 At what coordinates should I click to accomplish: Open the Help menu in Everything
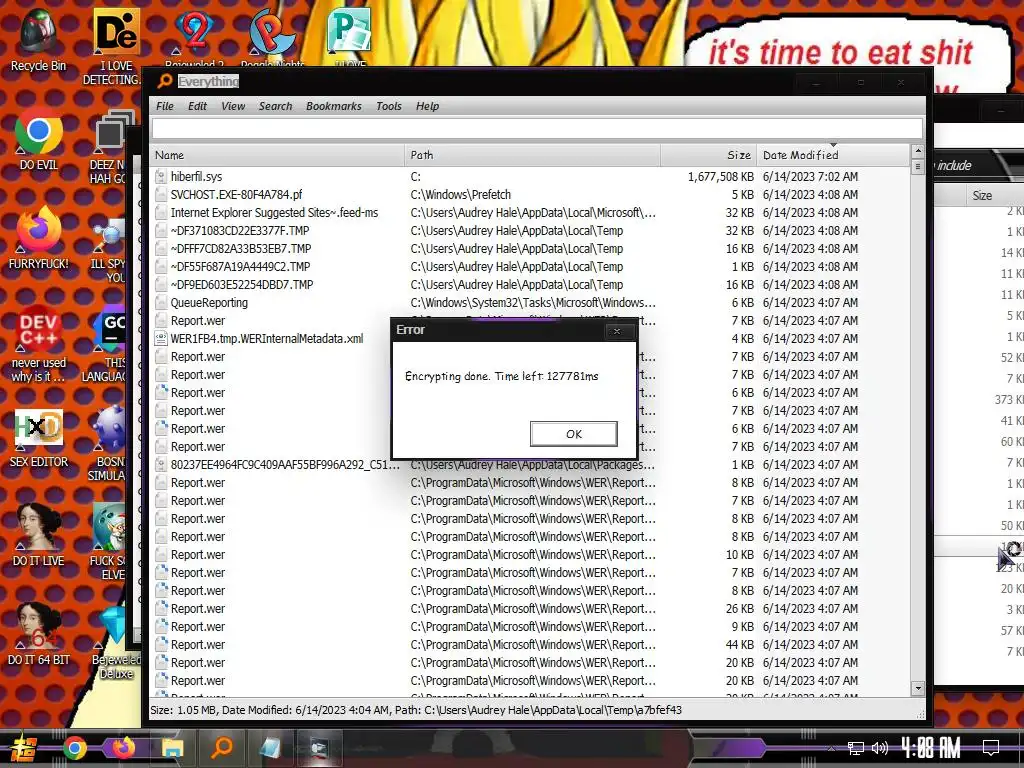coord(428,106)
